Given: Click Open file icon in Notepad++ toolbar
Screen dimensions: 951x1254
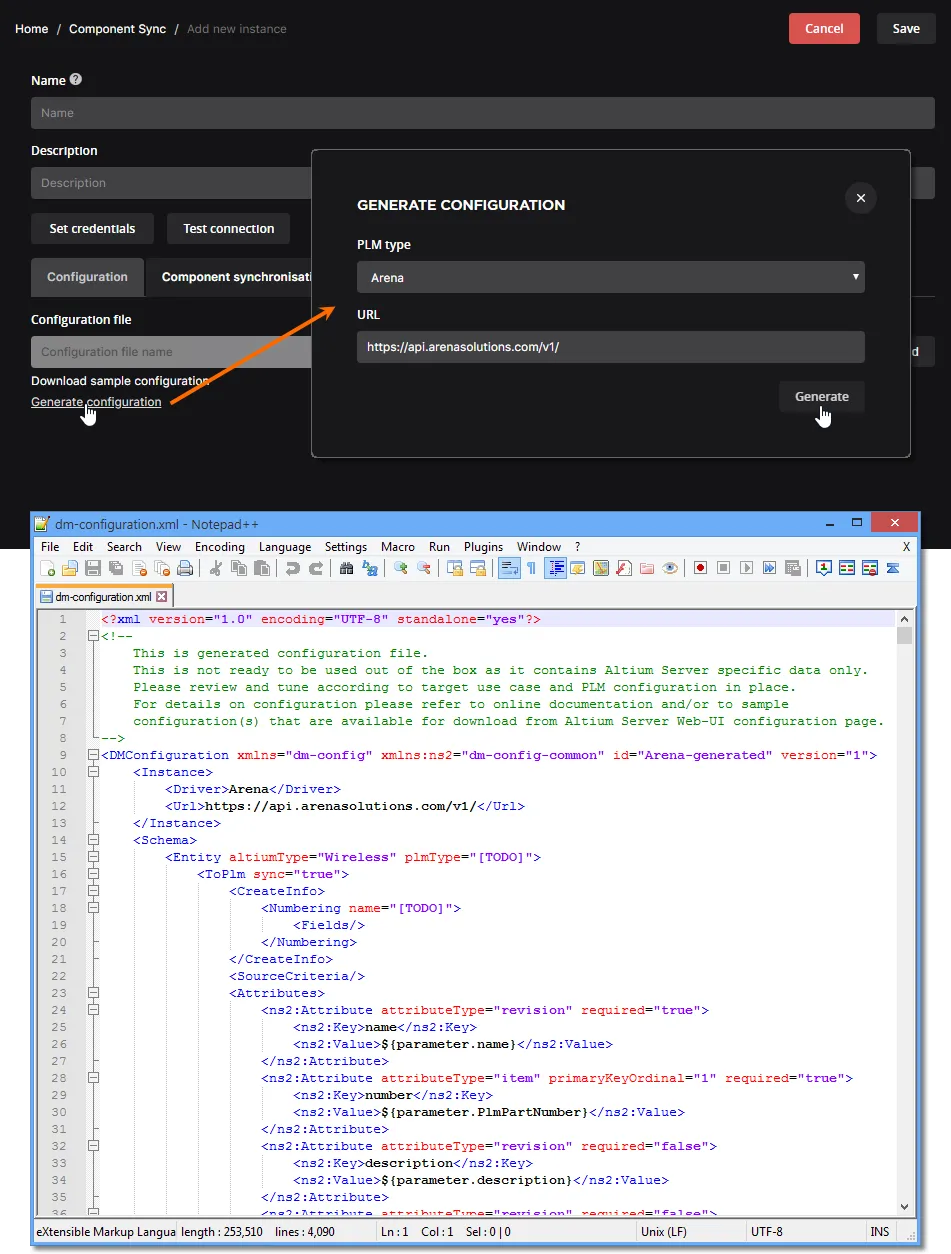Looking at the screenshot, I should click(70, 568).
